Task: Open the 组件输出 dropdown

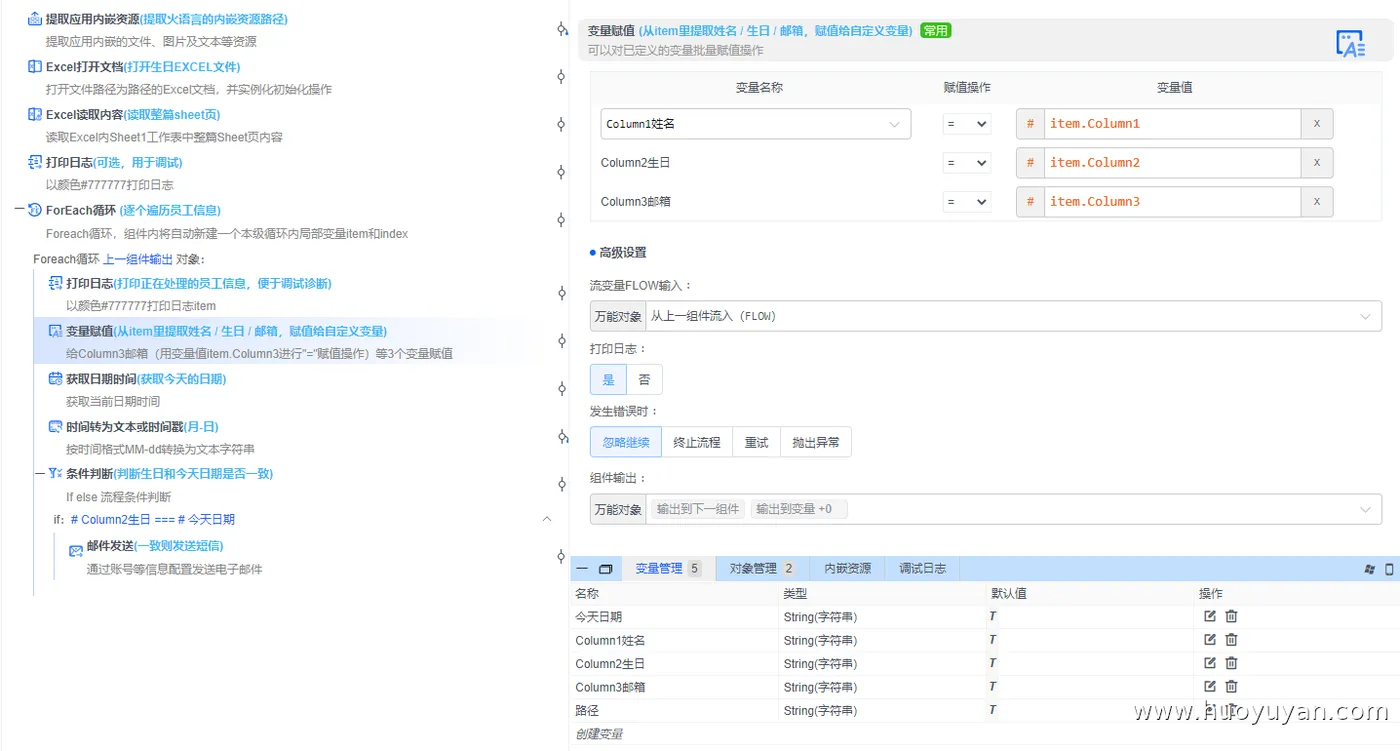Action: pyautogui.click(x=1014, y=509)
